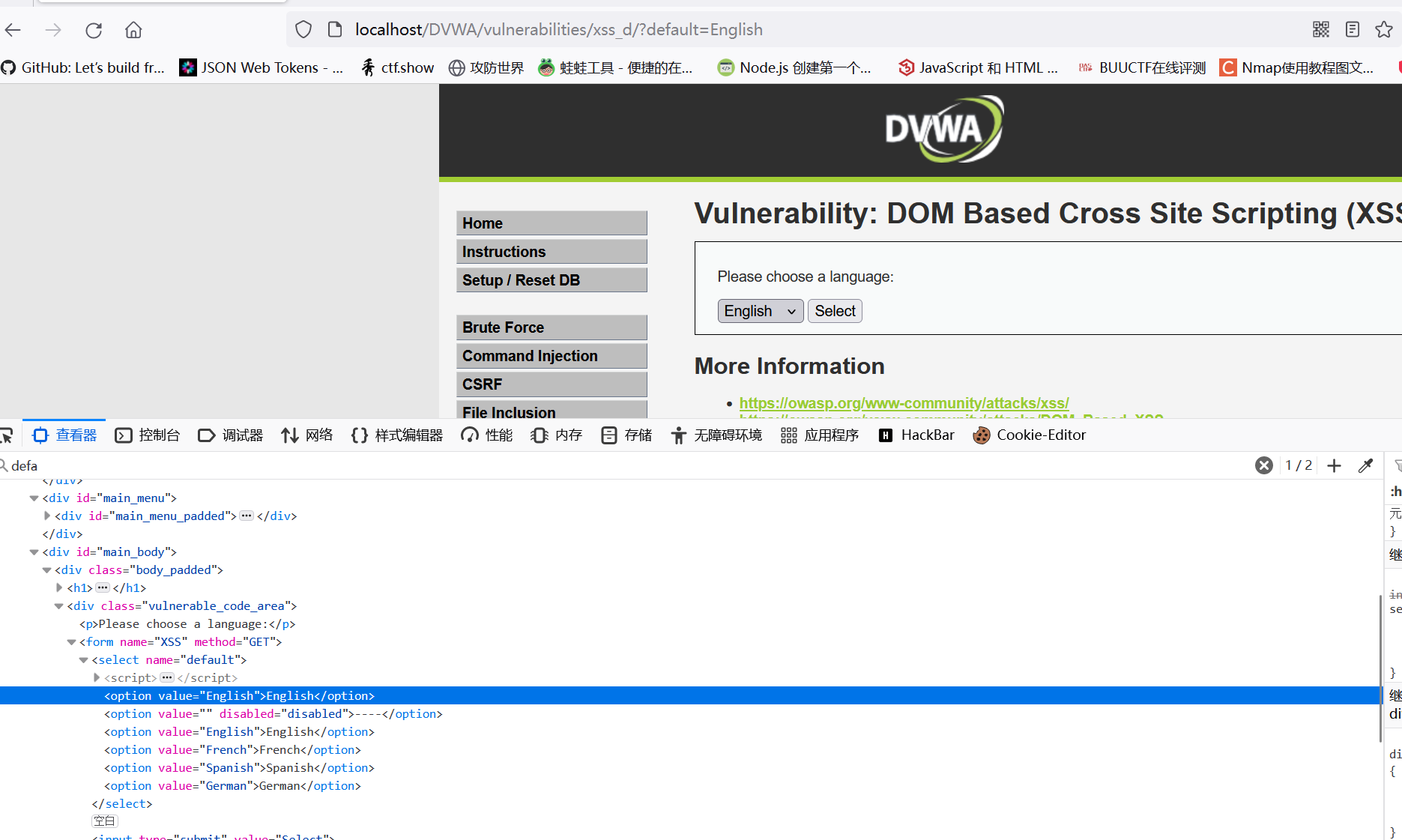1402x840 pixels.
Task: Collapse the main_menu div node
Action: click(x=34, y=498)
